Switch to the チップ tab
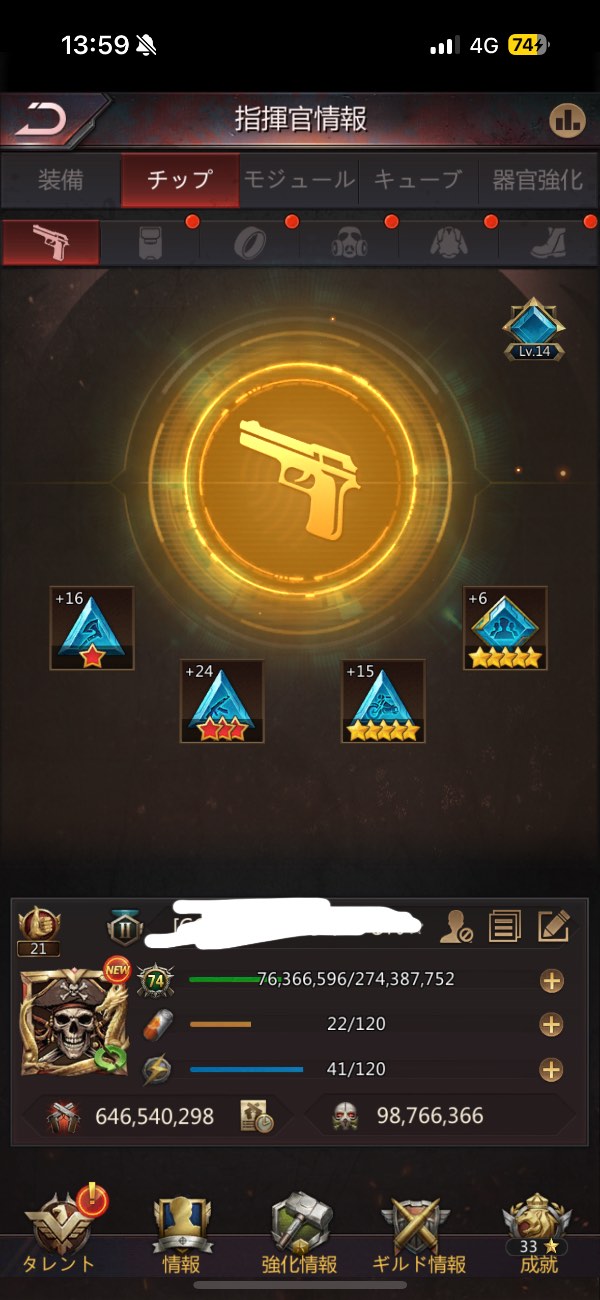600x1300 pixels. coord(180,180)
